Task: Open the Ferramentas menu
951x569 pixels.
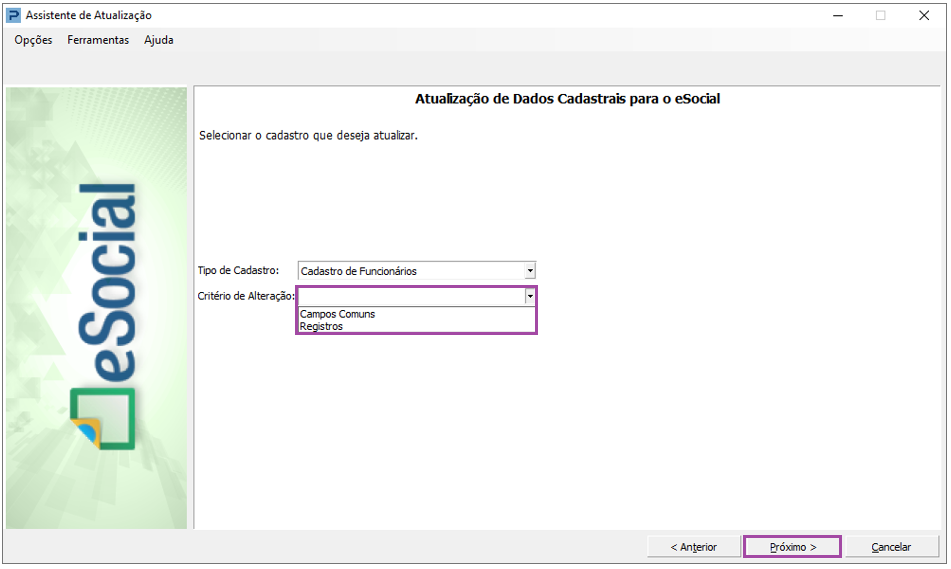Action: tap(98, 40)
